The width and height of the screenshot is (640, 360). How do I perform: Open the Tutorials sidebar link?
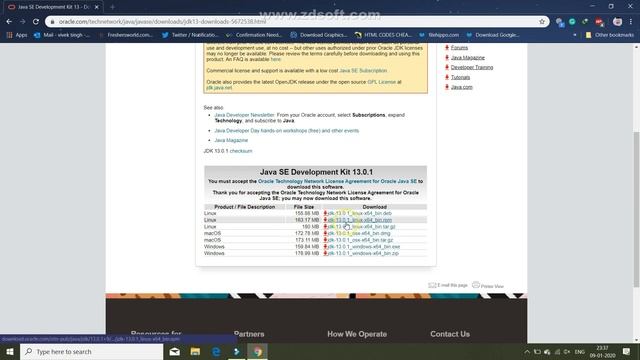(x=460, y=77)
